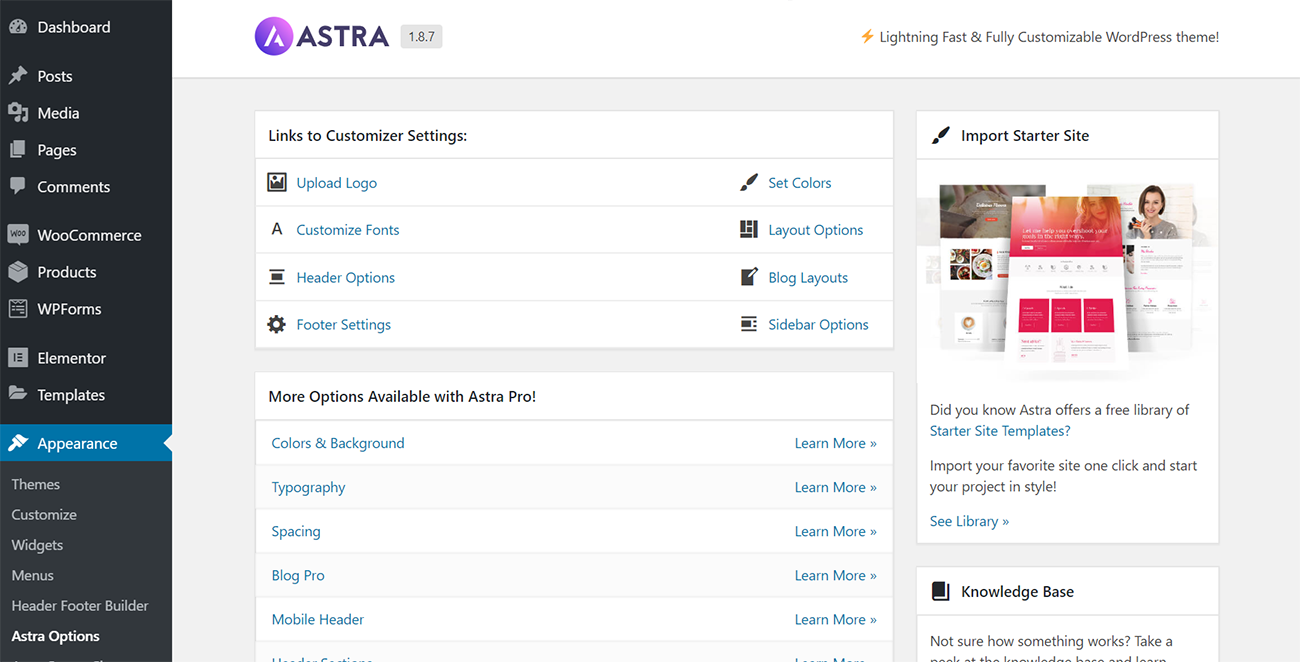Screen dimensions: 1300x662
Task: Click the lightning bolt tagline icon
Action: (x=867, y=37)
